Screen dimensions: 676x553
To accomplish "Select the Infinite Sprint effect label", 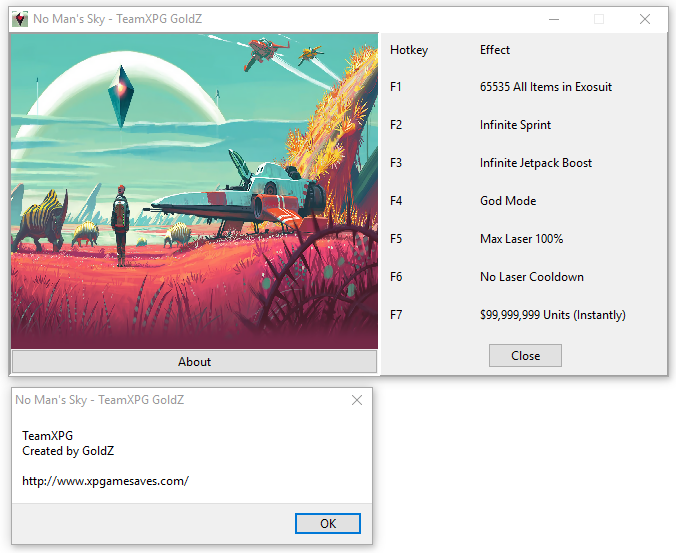I will pos(515,125).
